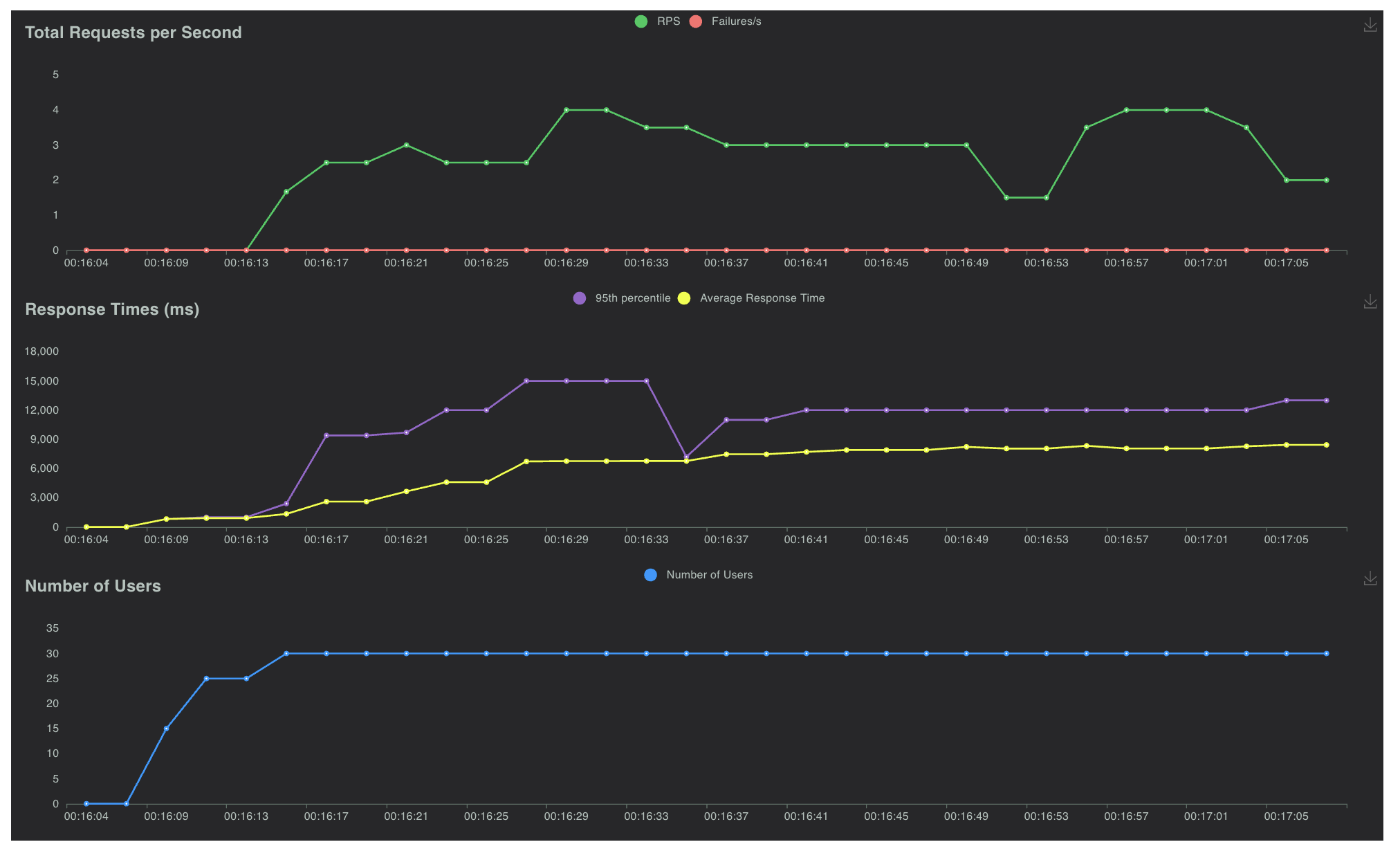Viewport: 1400px width, 851px height.
Task: Select RPS data point at 00:16:57
Action: [1126, 110]
